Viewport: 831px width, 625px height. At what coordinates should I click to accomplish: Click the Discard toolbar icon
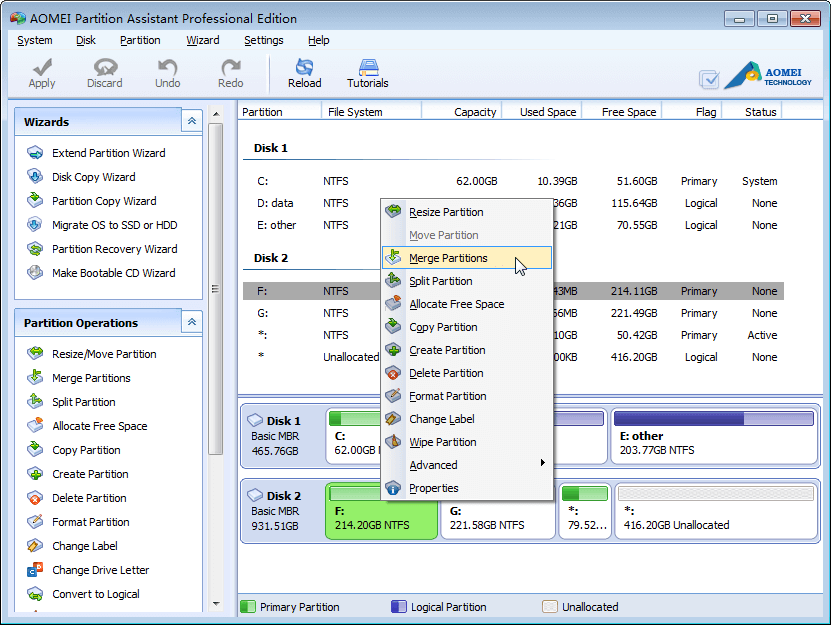click(104, 73)
